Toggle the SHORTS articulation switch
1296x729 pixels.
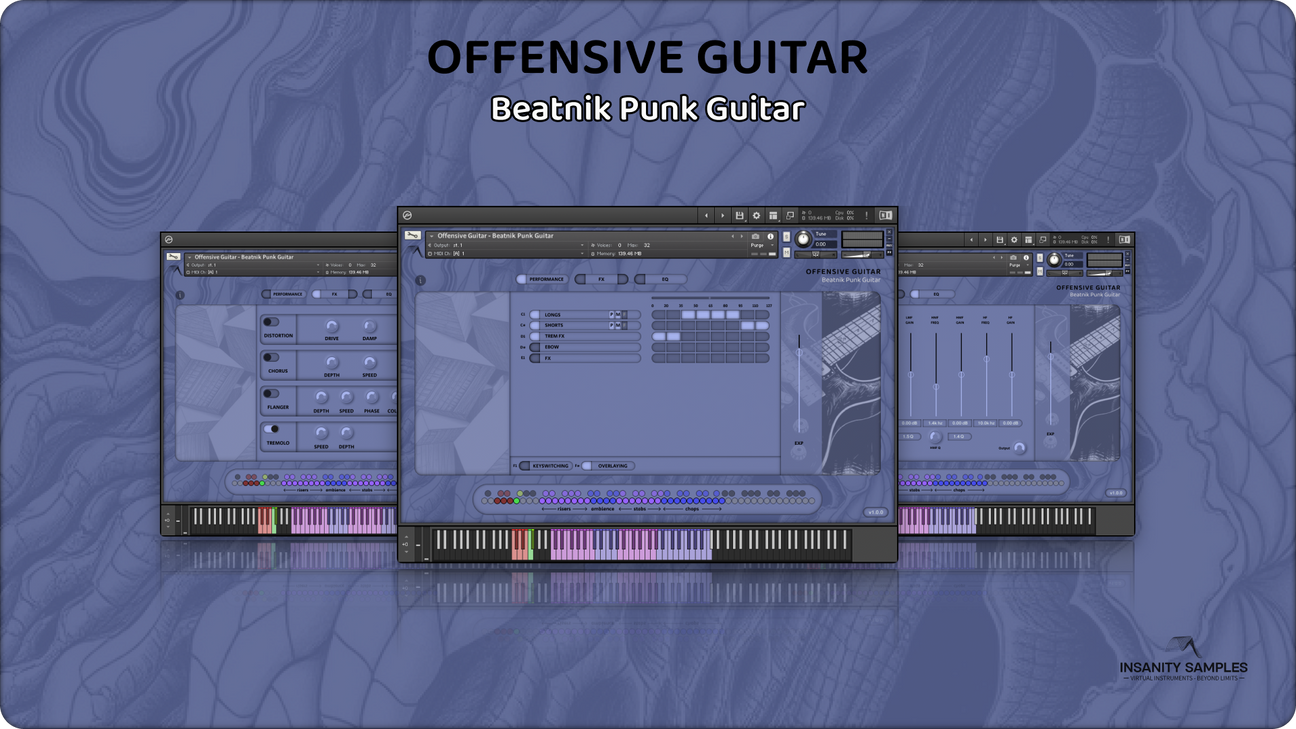tap(534, 326)
